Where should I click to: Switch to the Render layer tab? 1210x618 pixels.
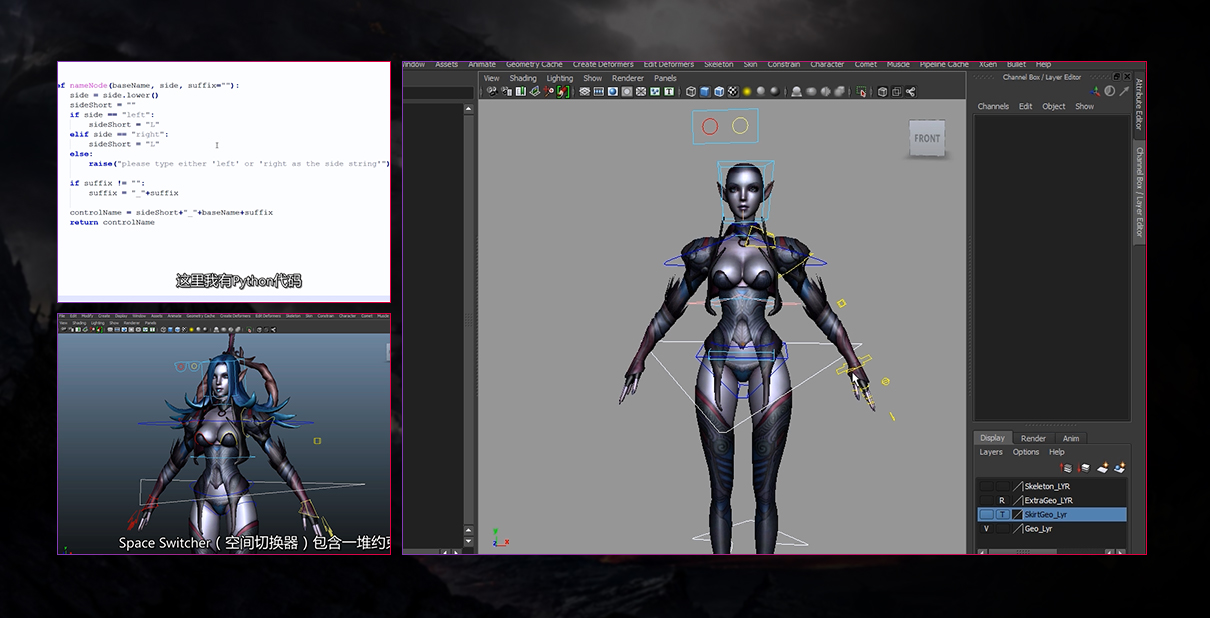(1033, 438)
